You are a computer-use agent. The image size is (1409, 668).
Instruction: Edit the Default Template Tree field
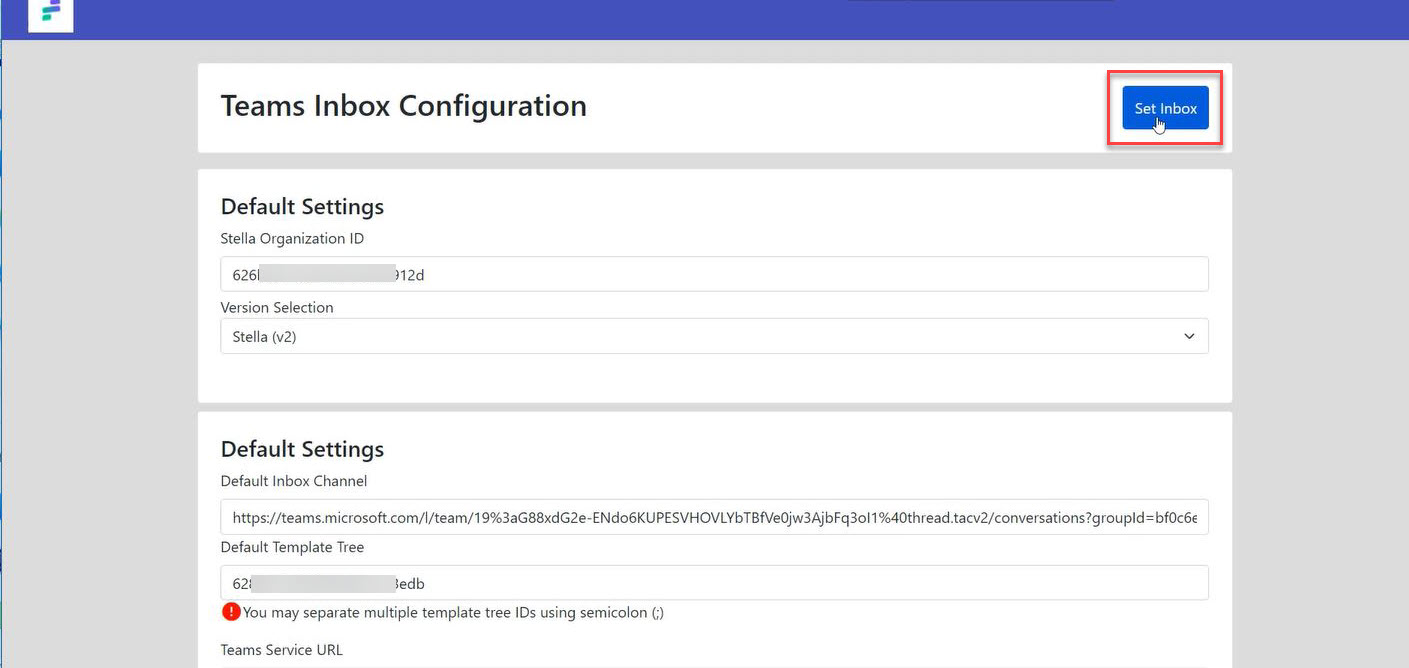point(714,583)
